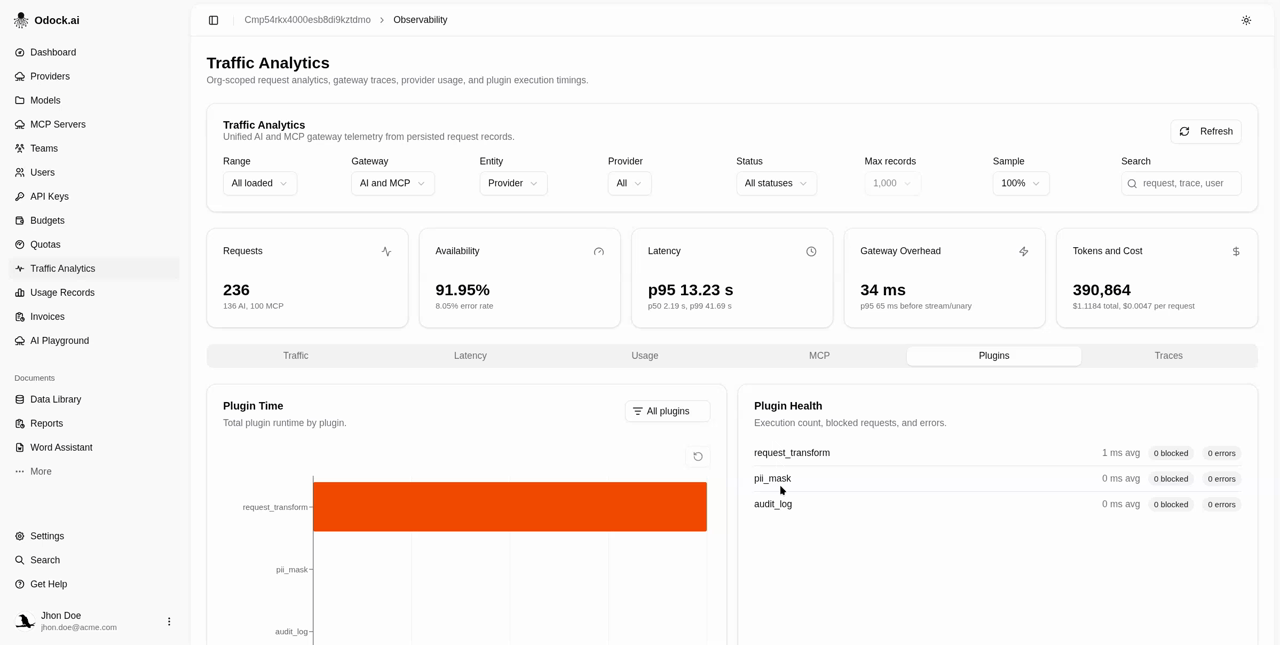Click the Quotas icon in sidebar
The image size is (1280, 645).
(x=19, y=244)
